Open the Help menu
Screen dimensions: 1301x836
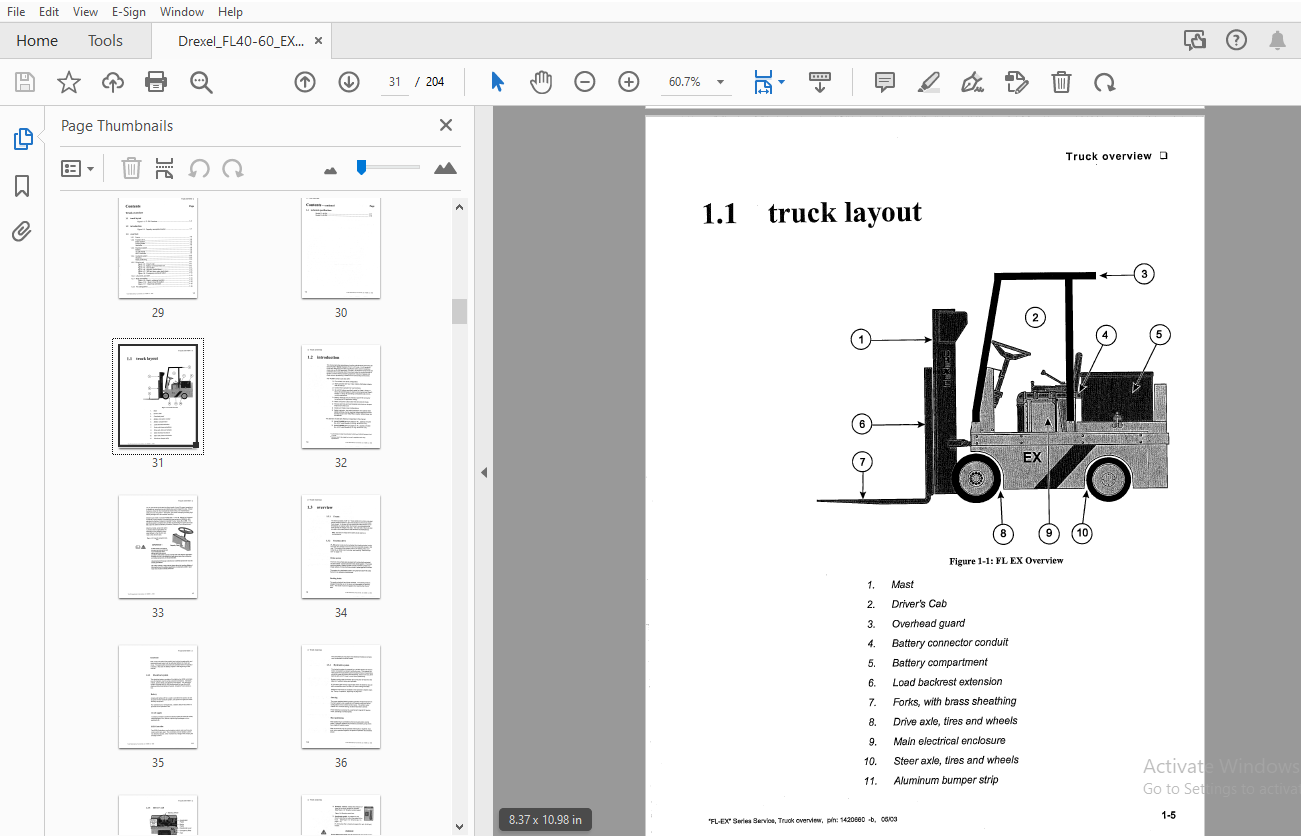tap(230, 12)
